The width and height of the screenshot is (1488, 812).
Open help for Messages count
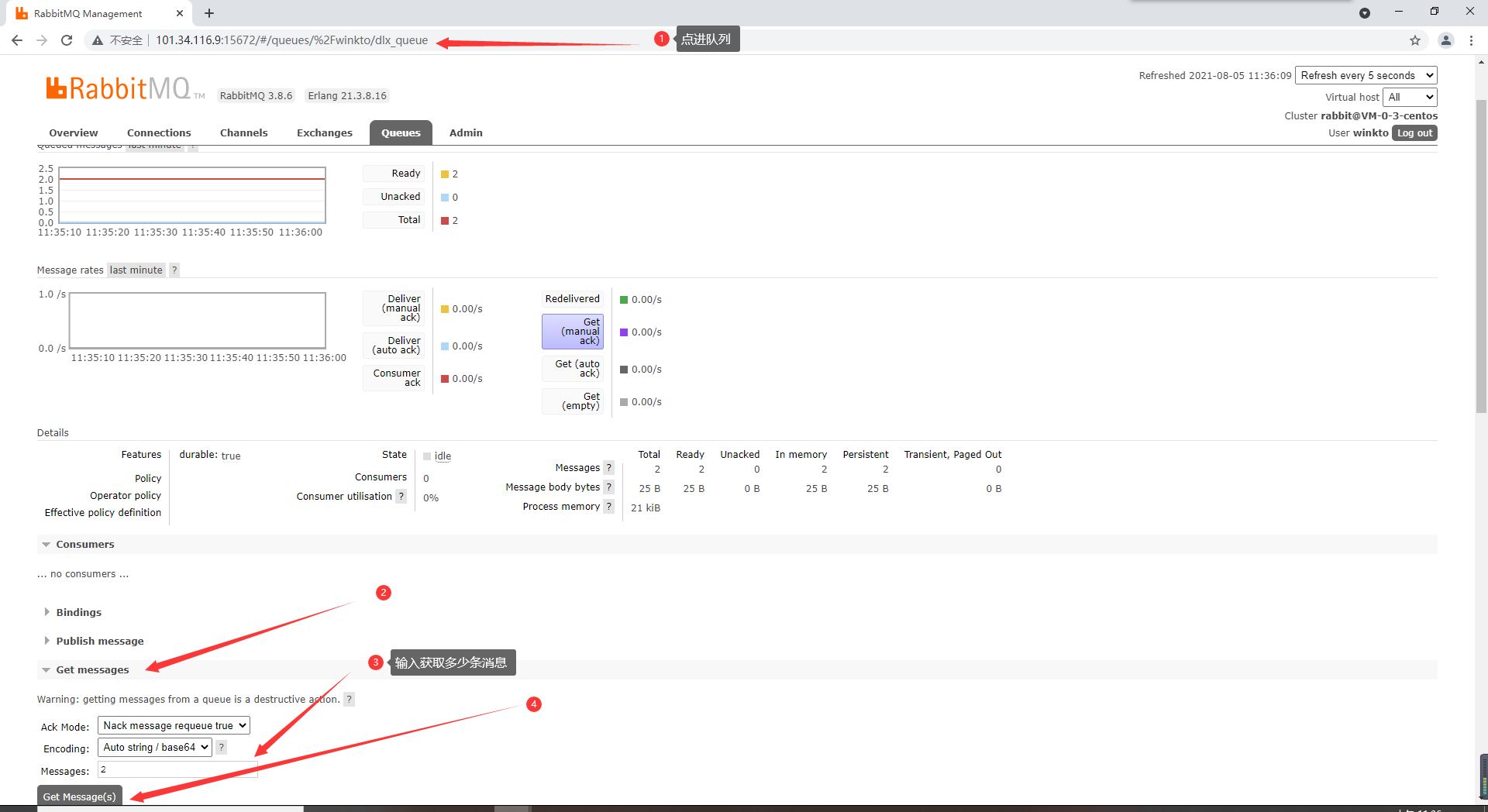[608, 468]
